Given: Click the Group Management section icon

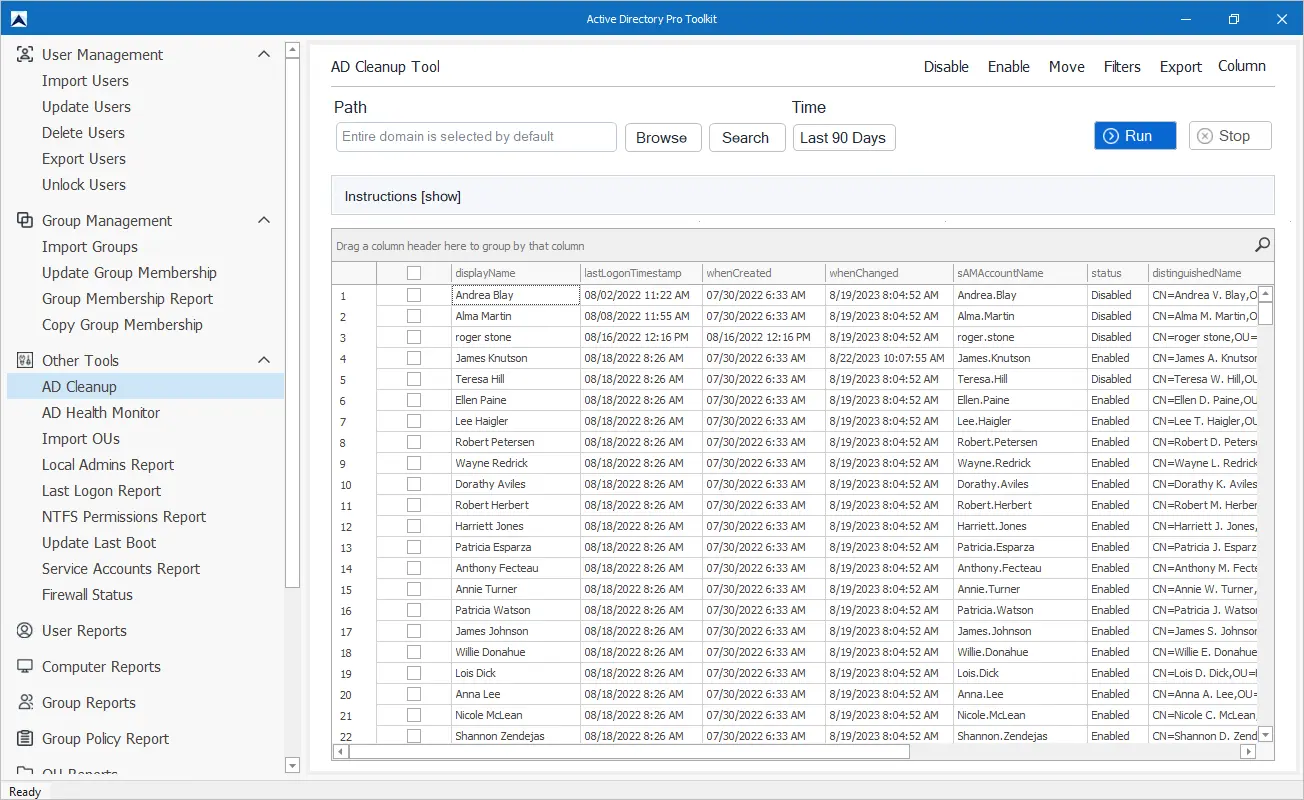Looking at the screenshot, I should [x=25, y=221].
